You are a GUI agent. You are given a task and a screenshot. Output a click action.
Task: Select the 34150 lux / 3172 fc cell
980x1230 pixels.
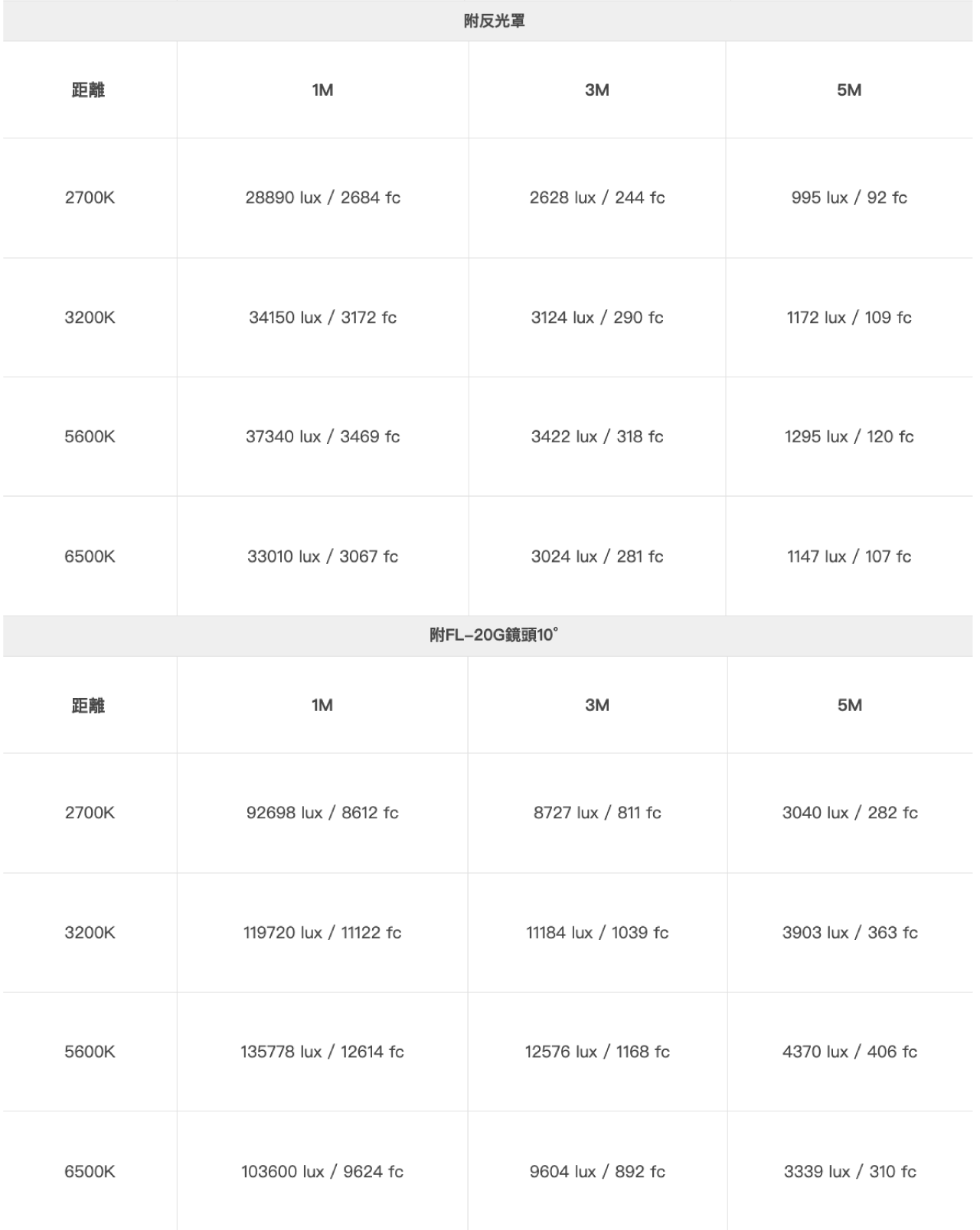[x=322, y=317]
